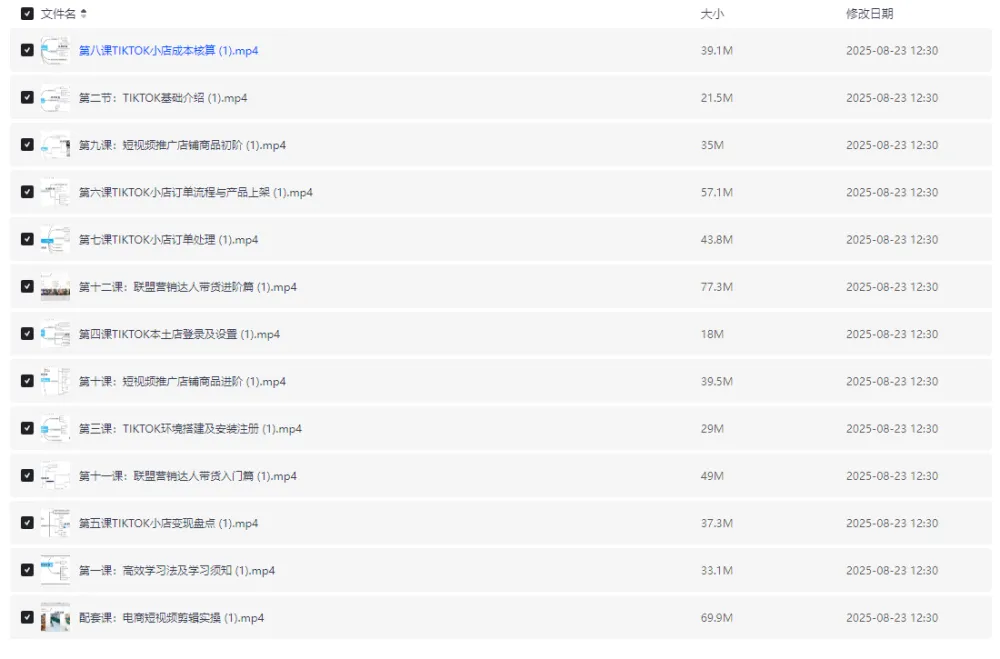Uncheck the 配套课 电商短视频剪辑实操 row
Image resolution: width=1000 pixels, height=659 pixels.
(27, 617)
